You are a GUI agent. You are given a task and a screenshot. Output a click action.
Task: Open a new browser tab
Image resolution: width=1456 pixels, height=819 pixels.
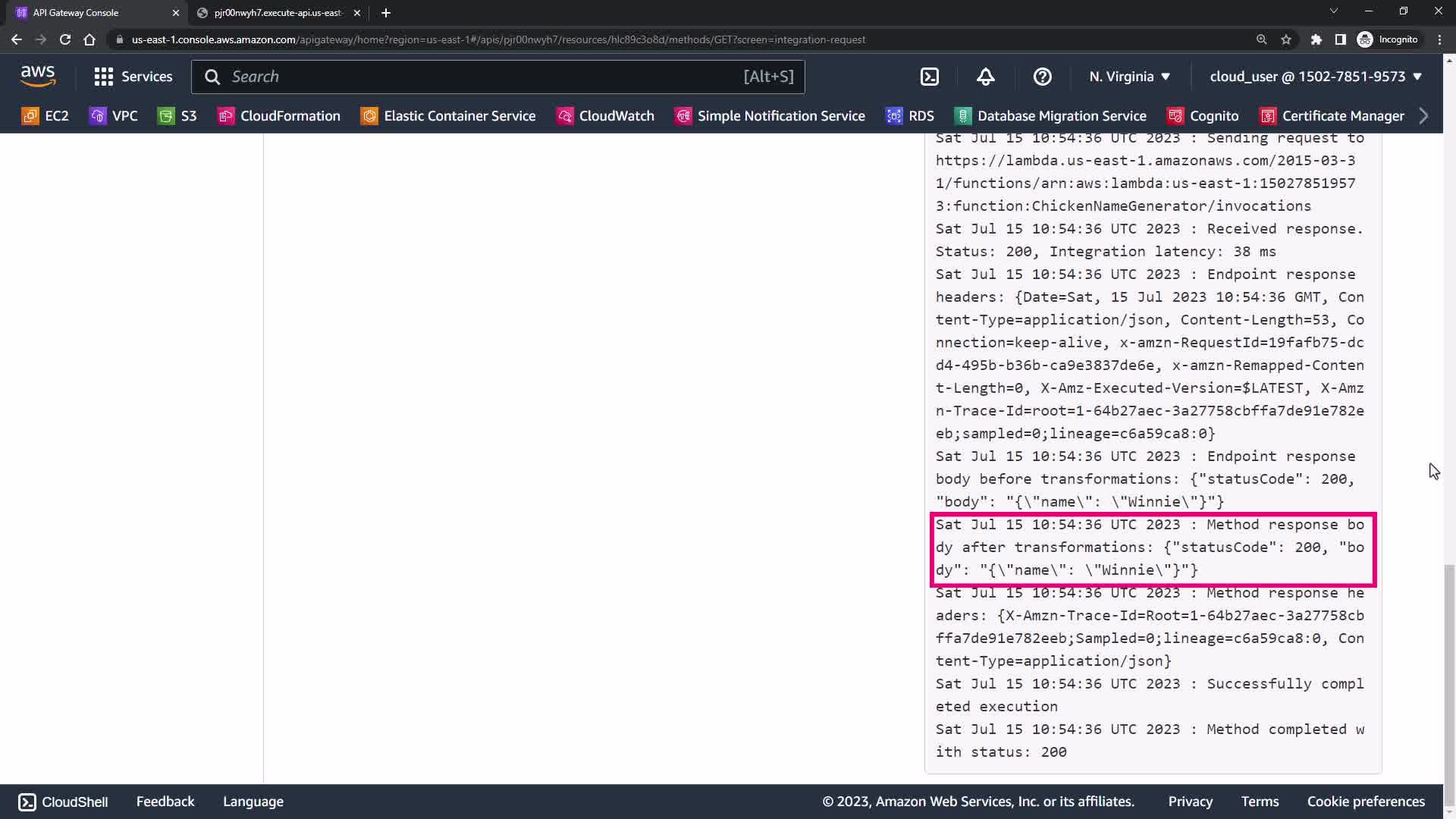coord(386,13)
